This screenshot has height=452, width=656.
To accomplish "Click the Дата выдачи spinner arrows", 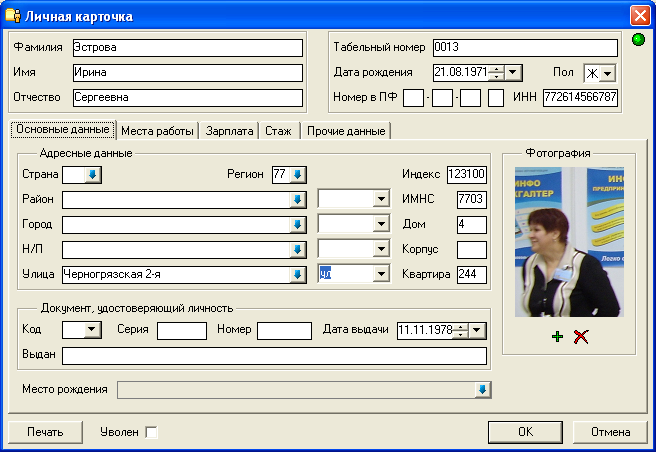I will [460, 331].
